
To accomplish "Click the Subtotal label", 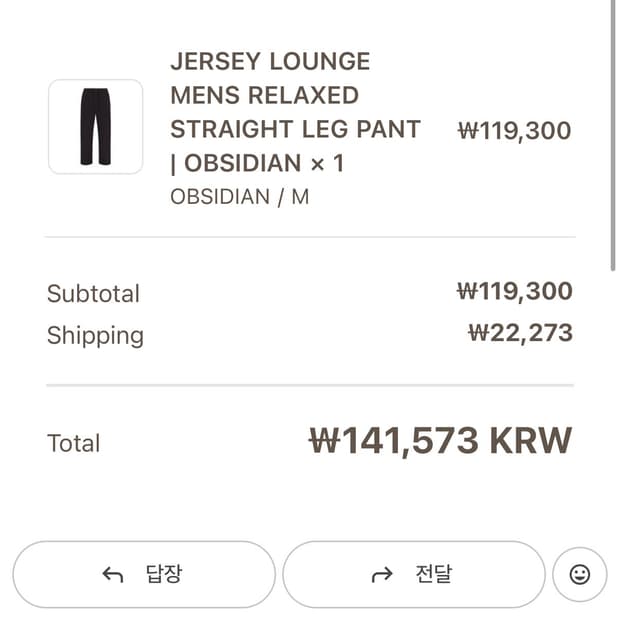I will (x=93, y=294).
